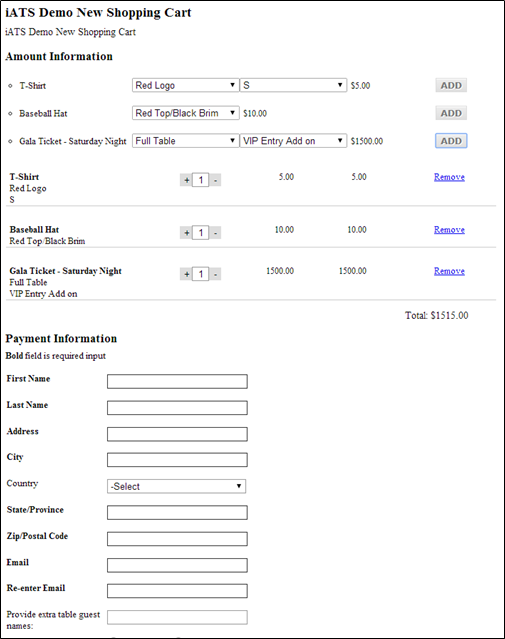Click the T-Shirt quantity field
Screen dimensions: 505x639
(201, 180)
